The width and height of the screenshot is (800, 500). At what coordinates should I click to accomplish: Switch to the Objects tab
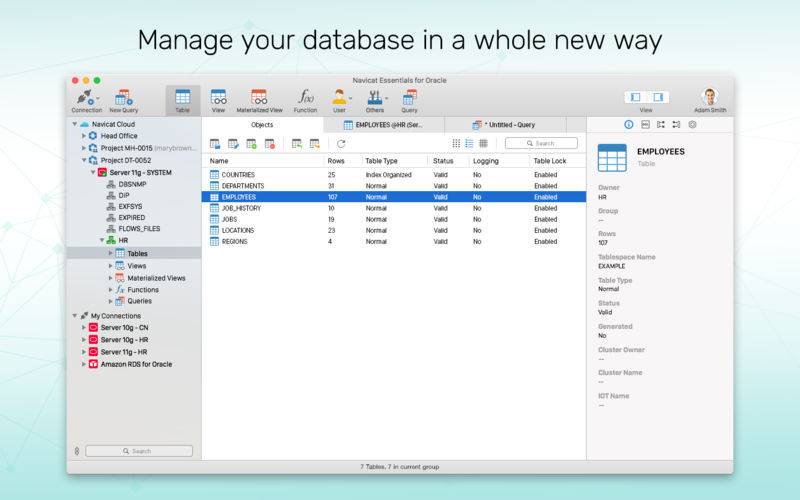click(262, 125)
